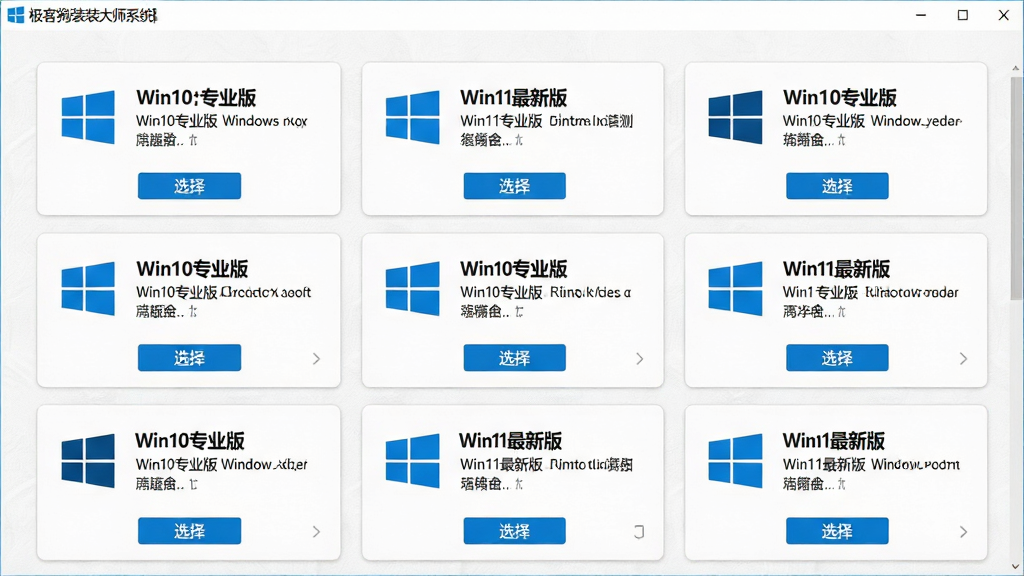This screenshot has height=576, width=1024.
Task: Click the Windows logo on the "Dintma" Win11 card
Action: pos(412,117)
